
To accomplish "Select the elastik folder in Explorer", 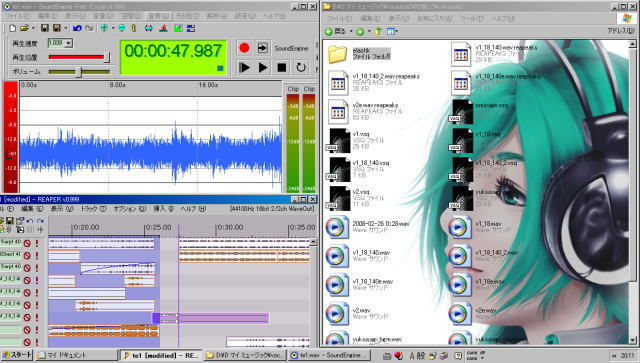I will tap(359, 53).
